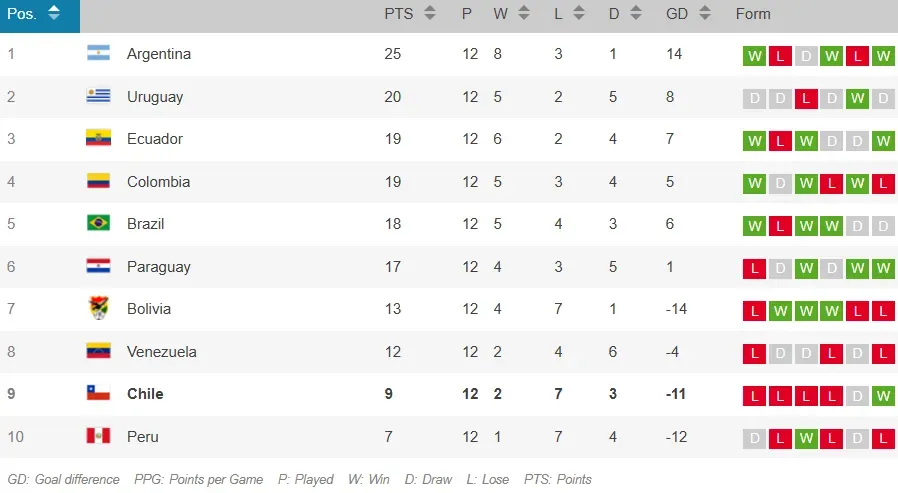The width and height of the screenshot is (898, 493).
Task: Click Argentina's most recent form result badge
Action: tap(883, 56)
